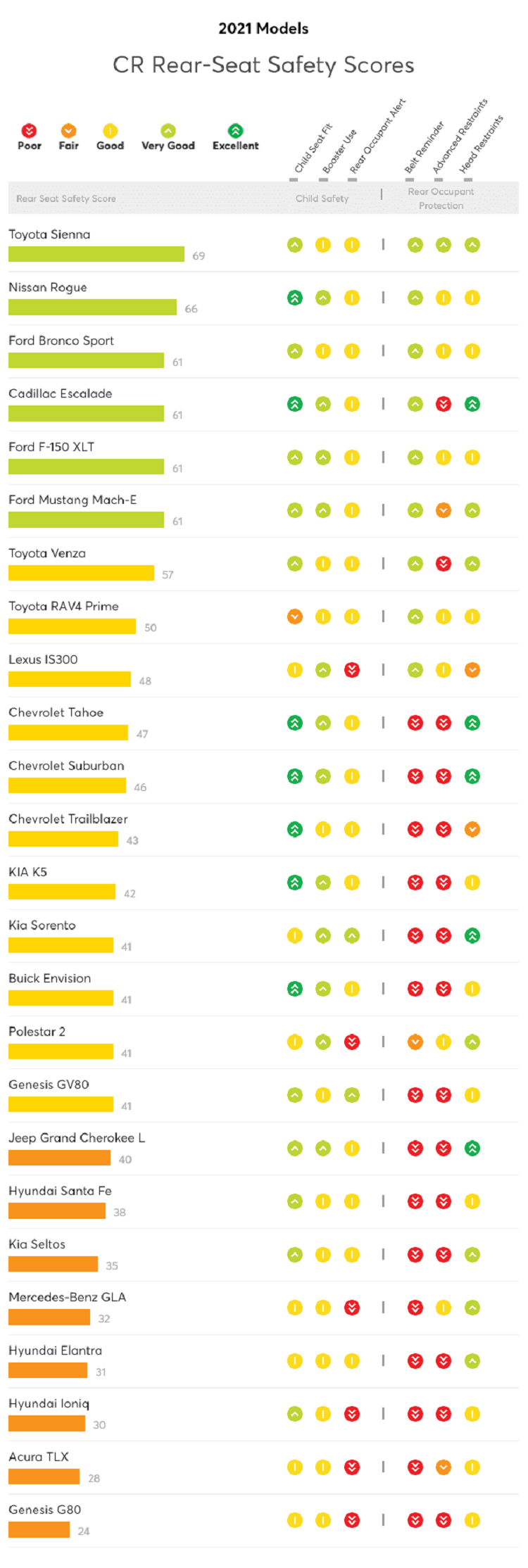Click Chevrolet Trailblazer's Head Restraints rating icon
The height and width of the screenshot is (1568, 528).
472,829
